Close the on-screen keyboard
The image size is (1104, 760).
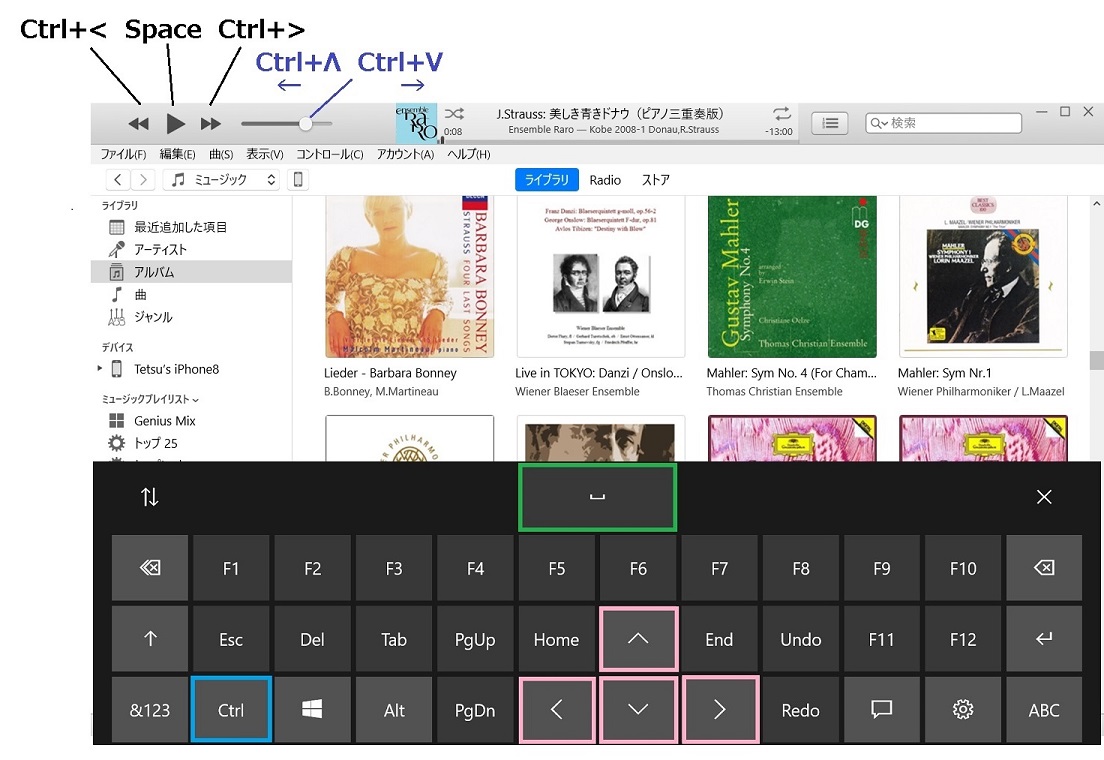1044,497
